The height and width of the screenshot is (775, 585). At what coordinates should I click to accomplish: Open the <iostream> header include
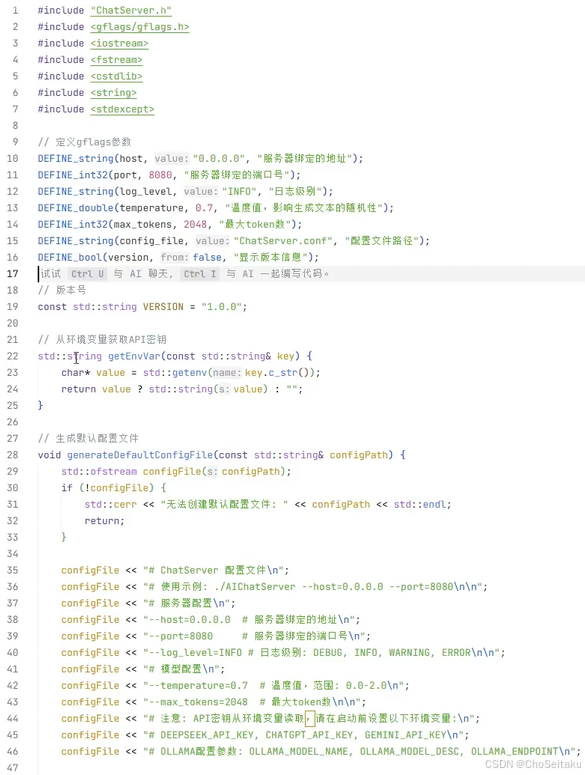point(119,43)
